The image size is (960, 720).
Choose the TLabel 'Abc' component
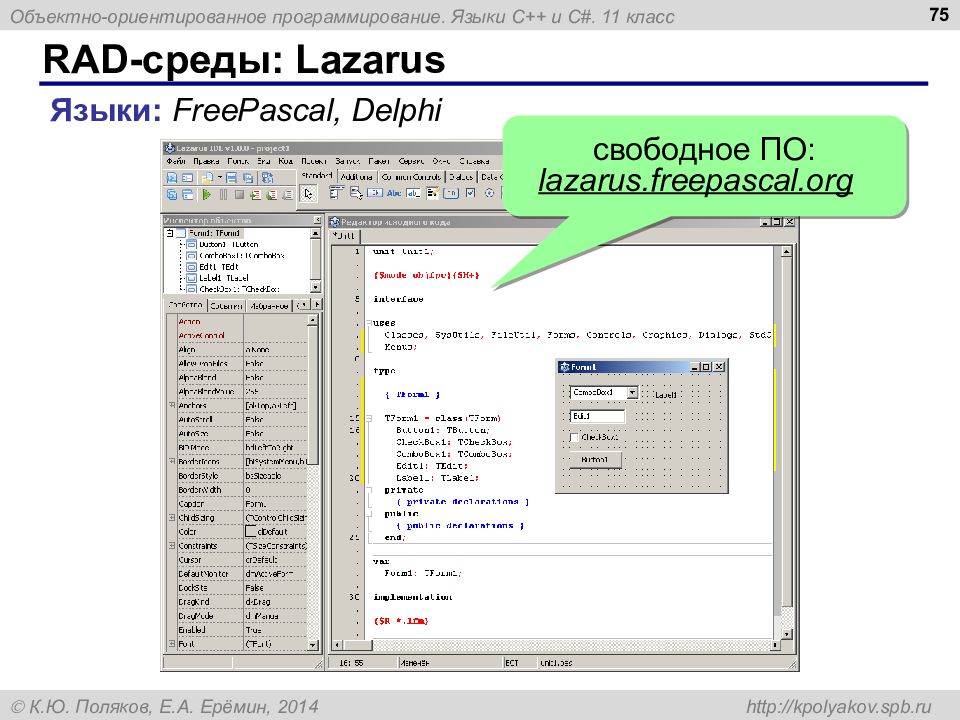point(394,193)
